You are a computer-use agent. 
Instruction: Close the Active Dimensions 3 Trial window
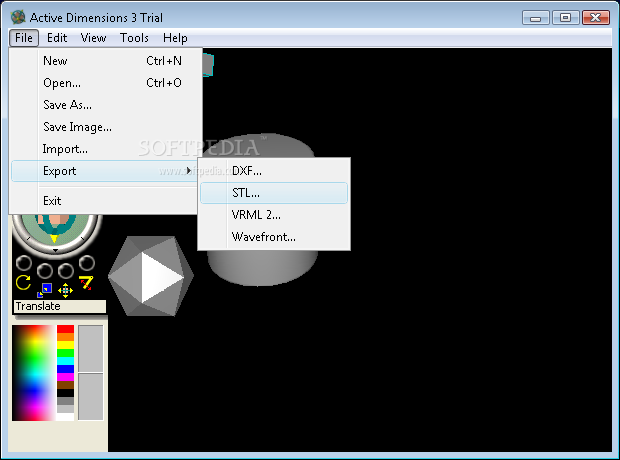click(595, 18)
